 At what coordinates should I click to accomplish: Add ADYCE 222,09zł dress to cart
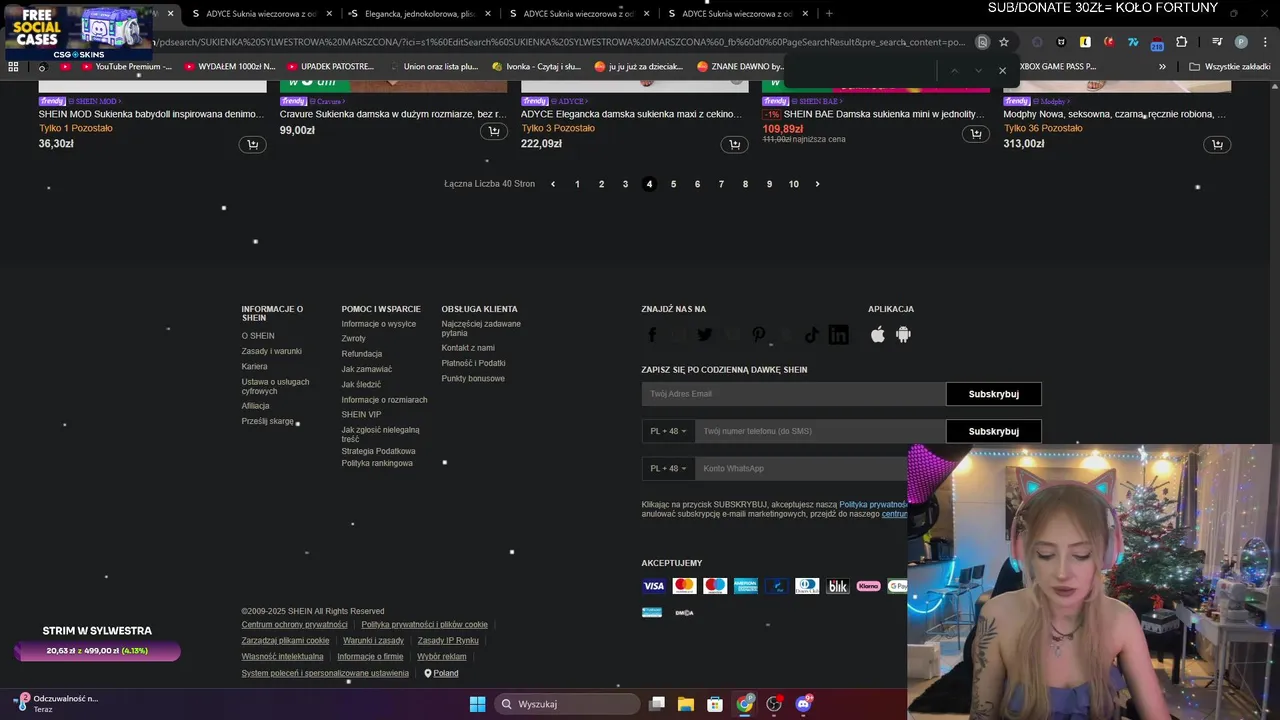(x=735, y=145)
